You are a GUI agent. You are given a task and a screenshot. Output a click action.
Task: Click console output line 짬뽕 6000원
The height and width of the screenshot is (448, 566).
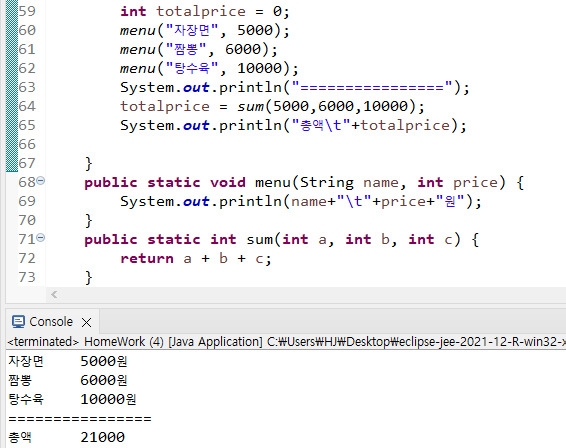click(68, 380)
